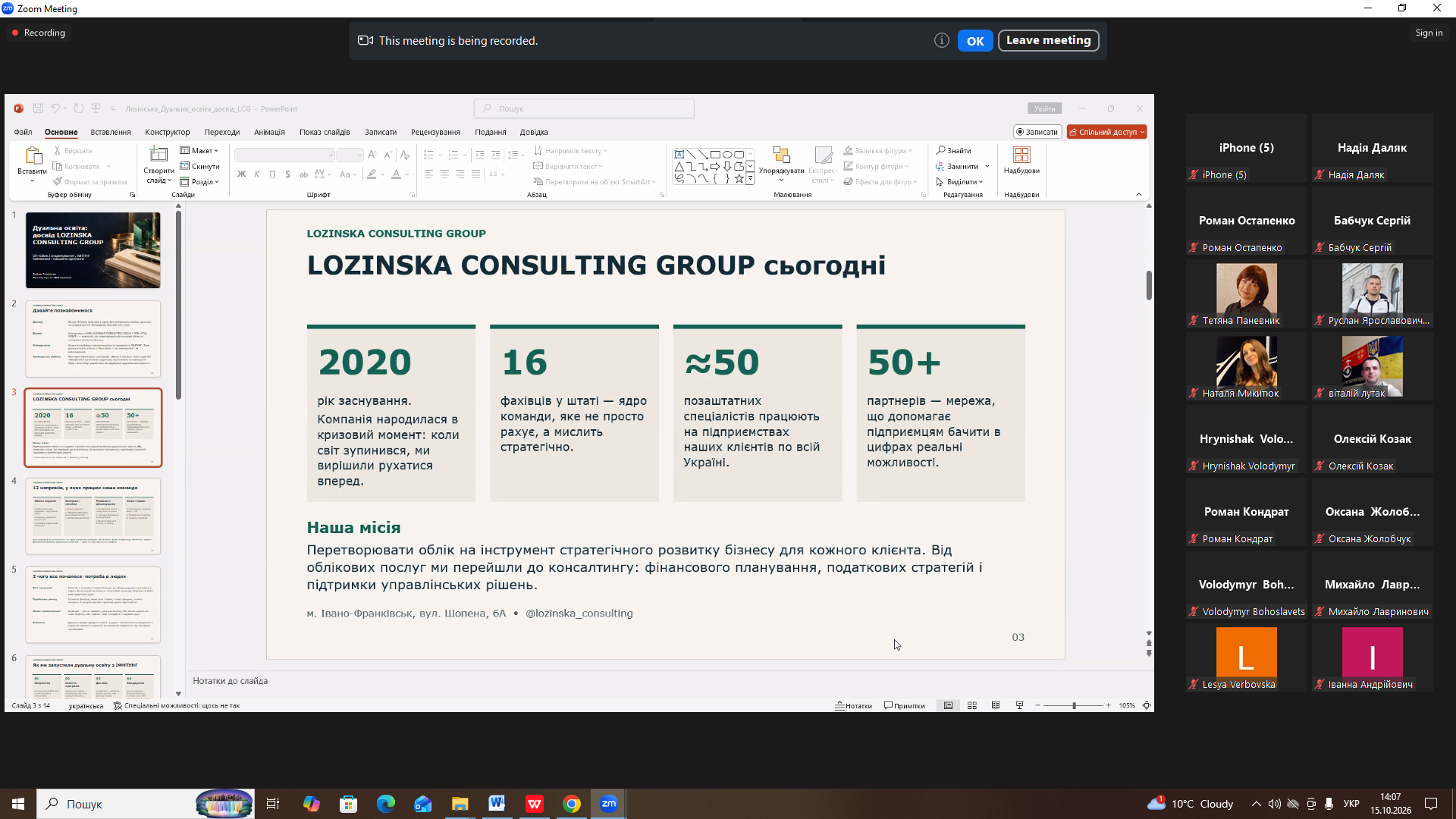Switch to the Animation (Анімація) tab

[x=269, y=132]
